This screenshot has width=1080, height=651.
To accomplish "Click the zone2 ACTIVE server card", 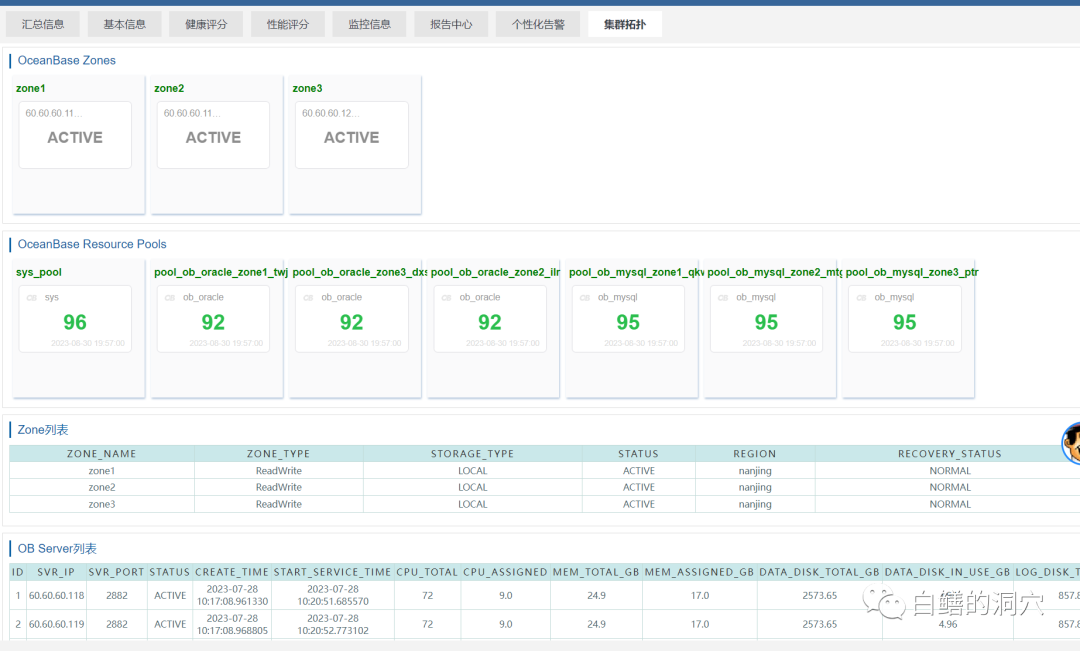I will click(214, 135).
